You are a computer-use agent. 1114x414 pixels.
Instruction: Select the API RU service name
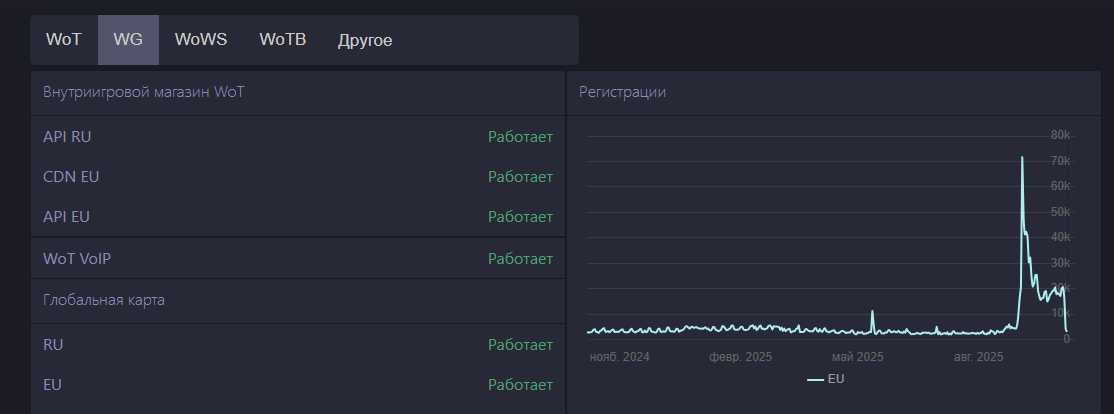67,136
